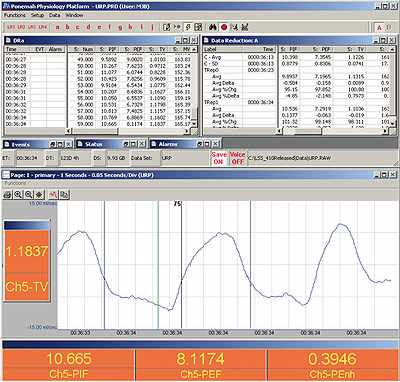Click the red waveform icon in graph toolbar

[x=53, y=194]
